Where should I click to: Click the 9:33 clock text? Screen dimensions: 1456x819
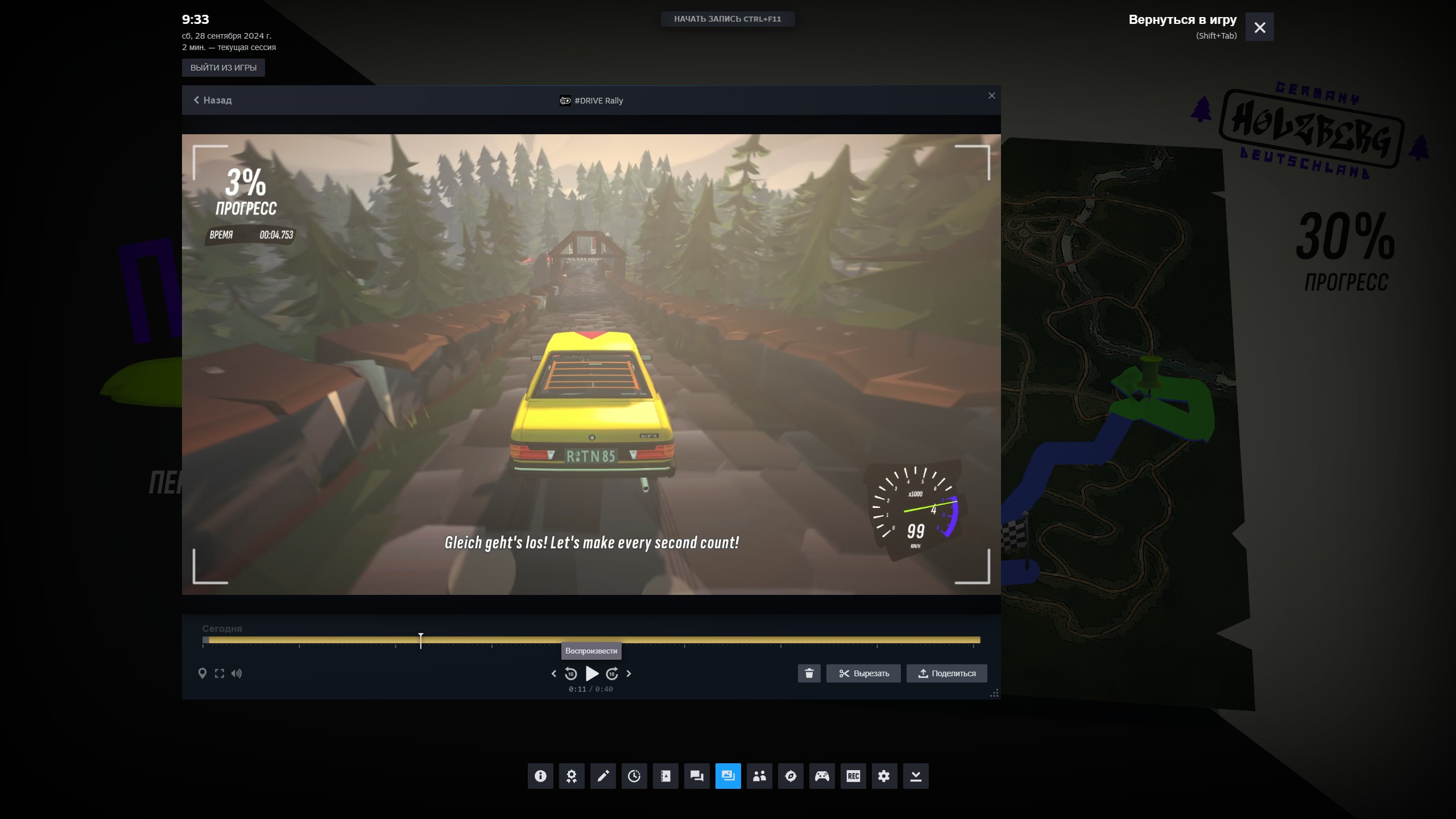click(196, 19)
